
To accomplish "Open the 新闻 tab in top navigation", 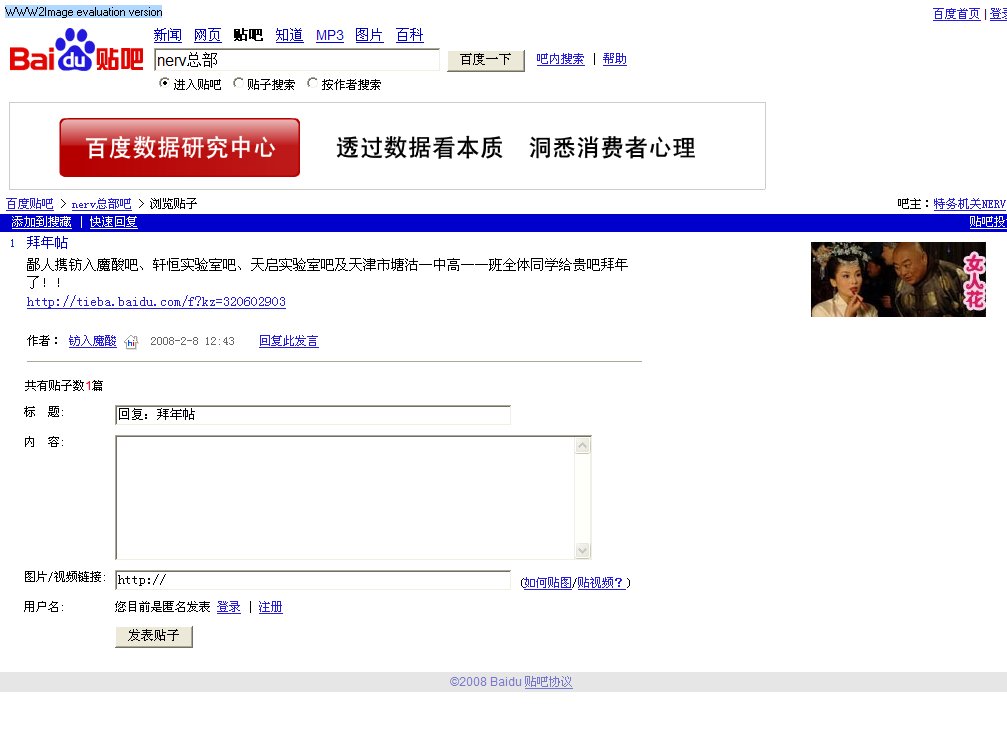I will 167,35.
